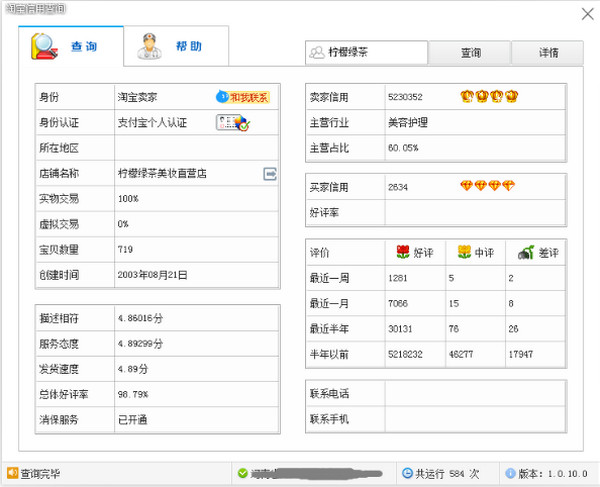
Task: Click the red flower 好评 icon
Action: tap(403, 252)
